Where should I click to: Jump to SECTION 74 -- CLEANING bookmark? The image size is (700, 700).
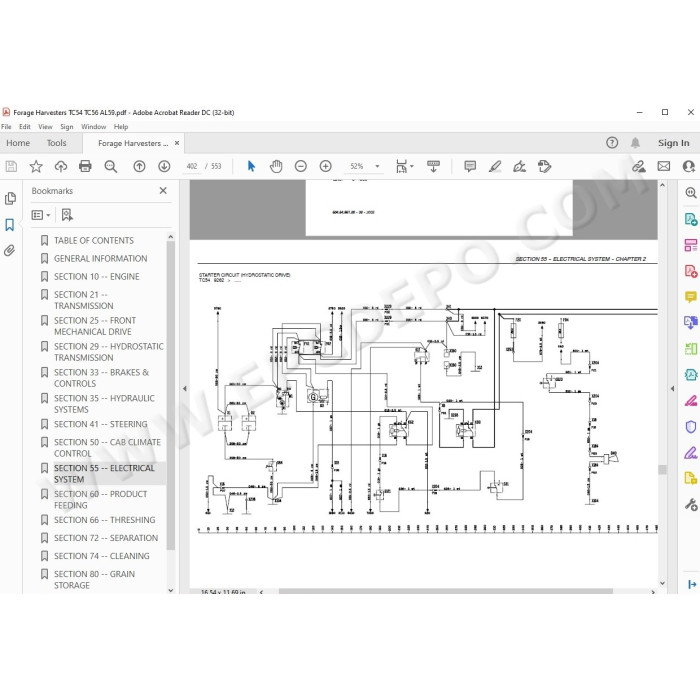pyautogui.click(x=101, y=556)
